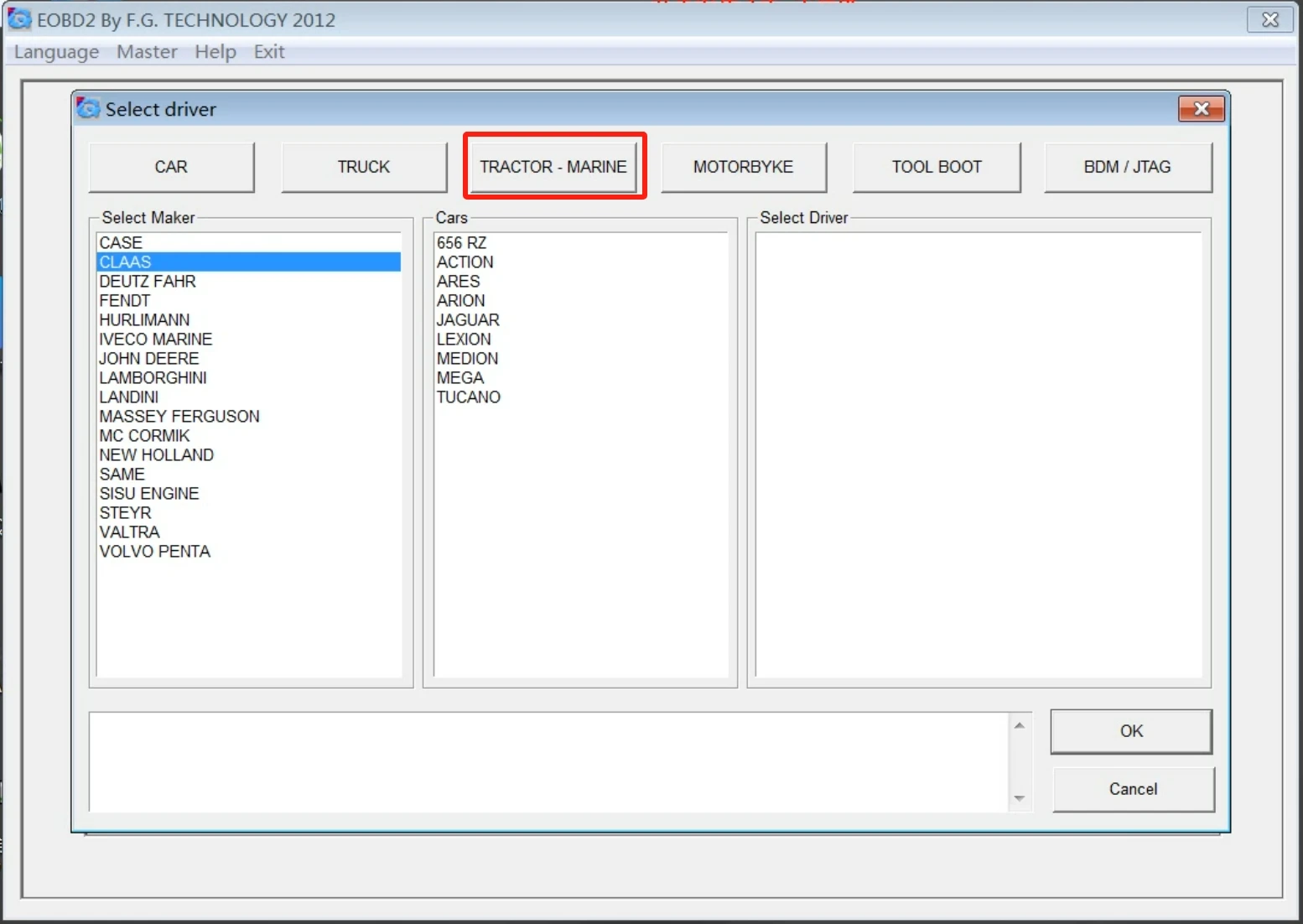Choose the CAR category button

click(171, 167)
